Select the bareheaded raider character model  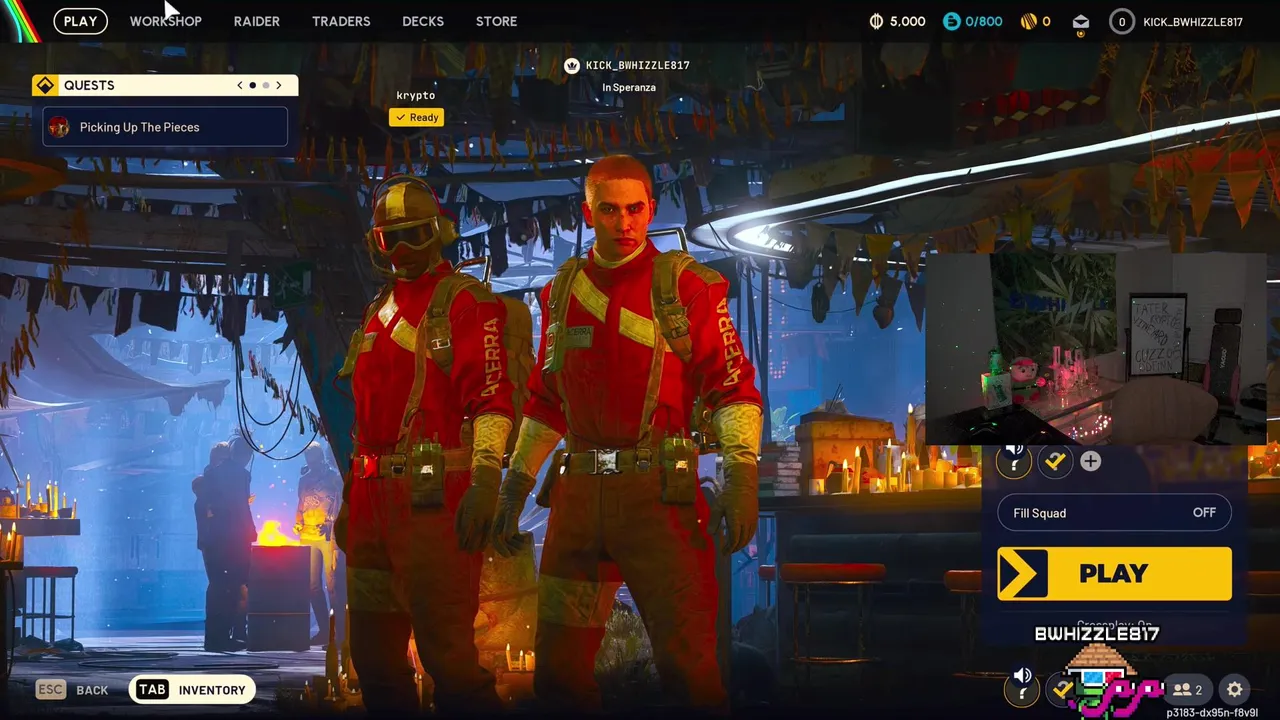tap(640, 430)
